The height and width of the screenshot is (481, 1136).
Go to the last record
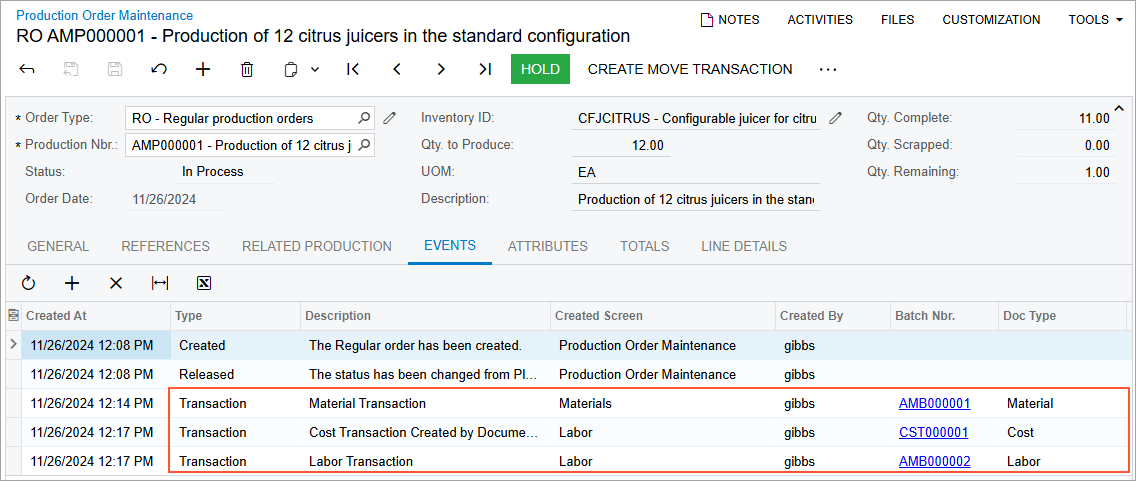[x=485, y=70]
